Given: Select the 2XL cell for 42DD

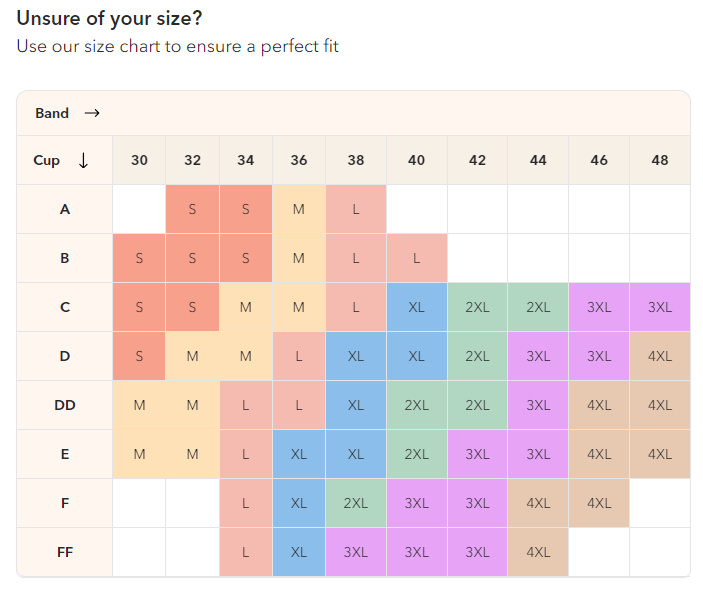Looking at the screenshot, I should [x=477, y=405].
